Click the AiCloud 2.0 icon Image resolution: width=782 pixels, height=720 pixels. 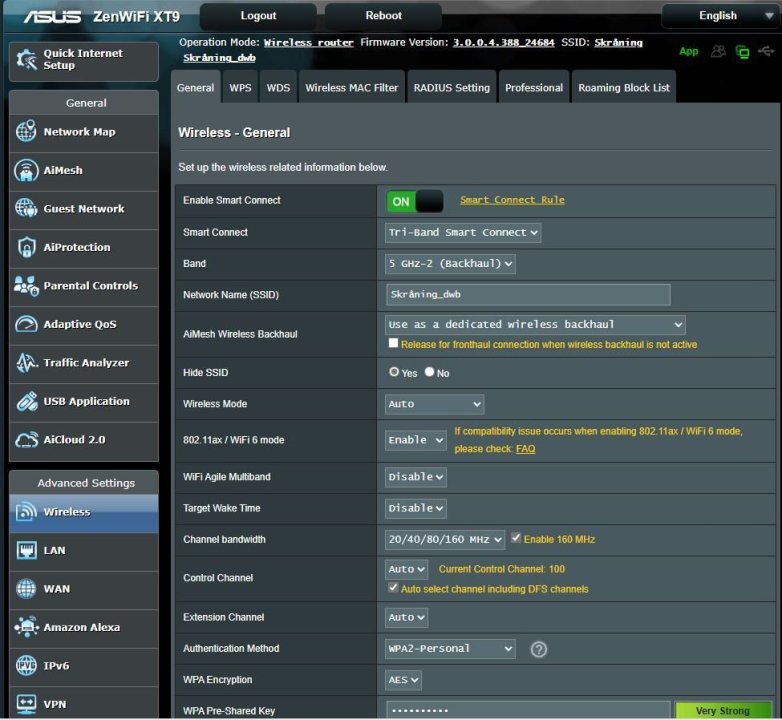26,440
